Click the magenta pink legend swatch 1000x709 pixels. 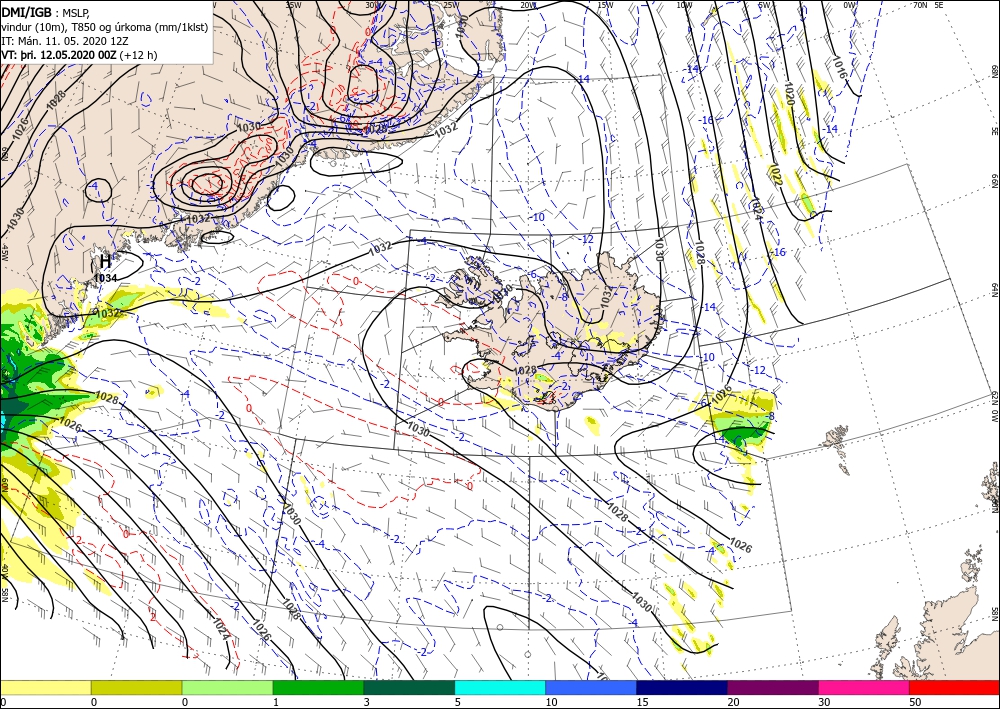click(864, 687)
